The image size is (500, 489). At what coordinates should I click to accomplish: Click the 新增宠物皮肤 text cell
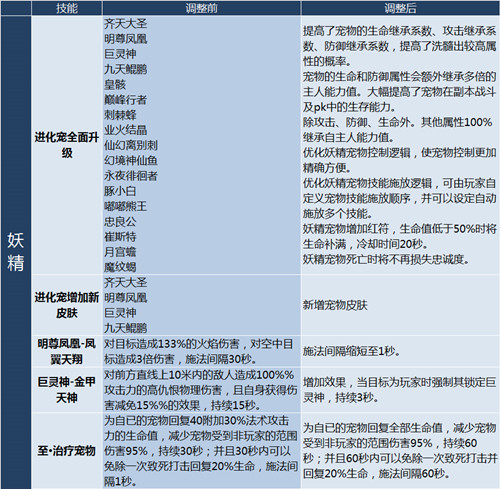400,305
